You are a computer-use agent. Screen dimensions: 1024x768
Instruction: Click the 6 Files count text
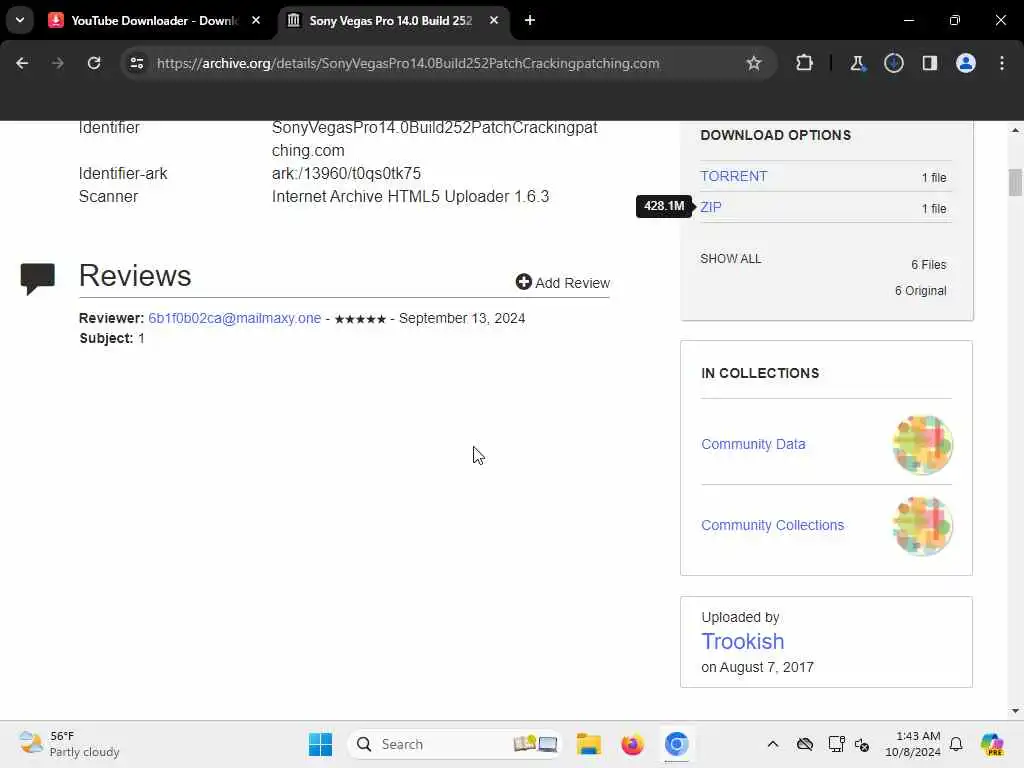(928, 264)
